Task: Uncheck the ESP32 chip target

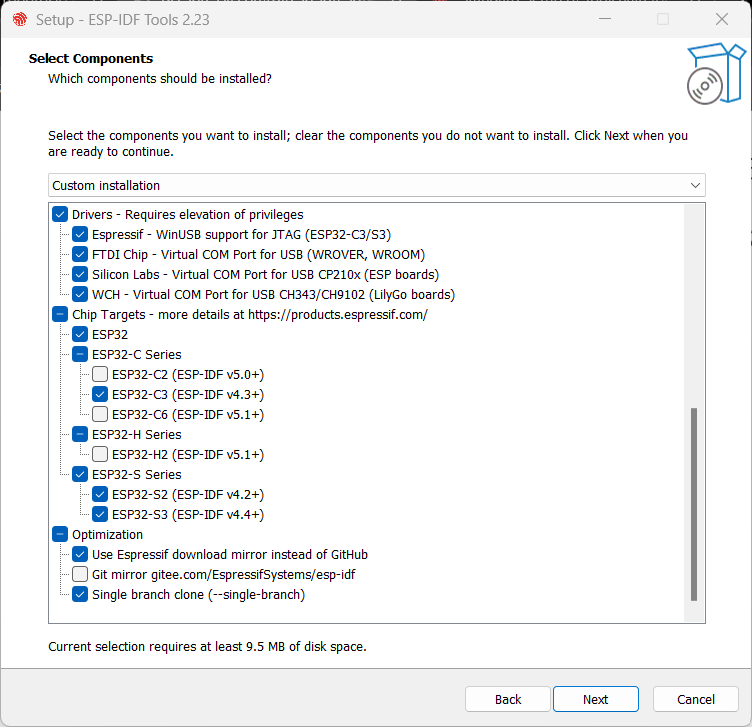Action: point(80,334)
